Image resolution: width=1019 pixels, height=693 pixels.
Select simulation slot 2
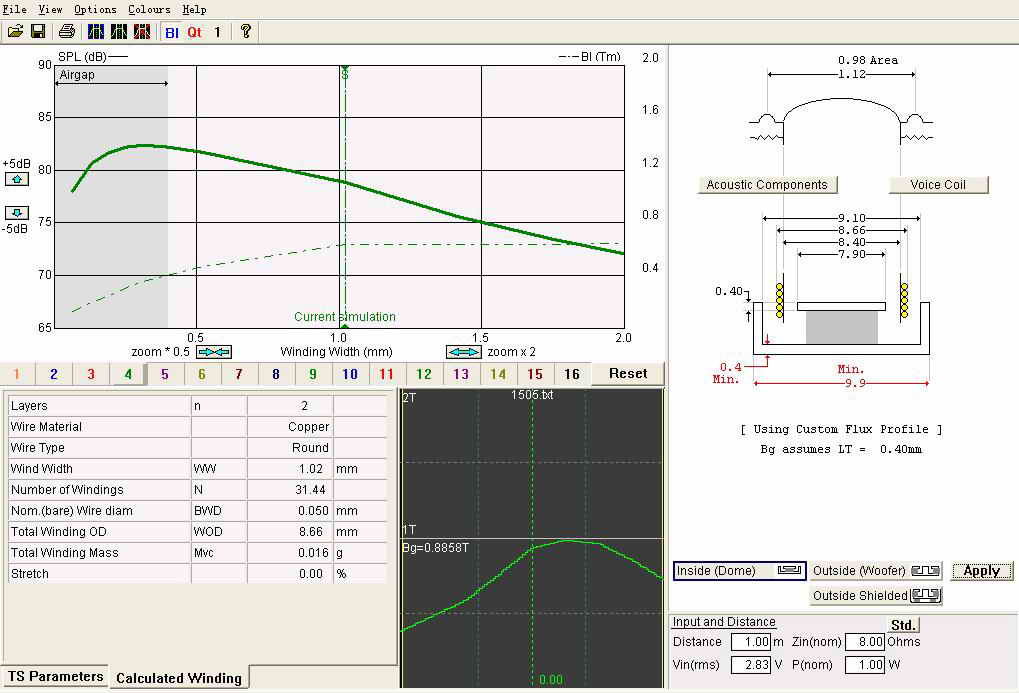click(x=54, y=374)
